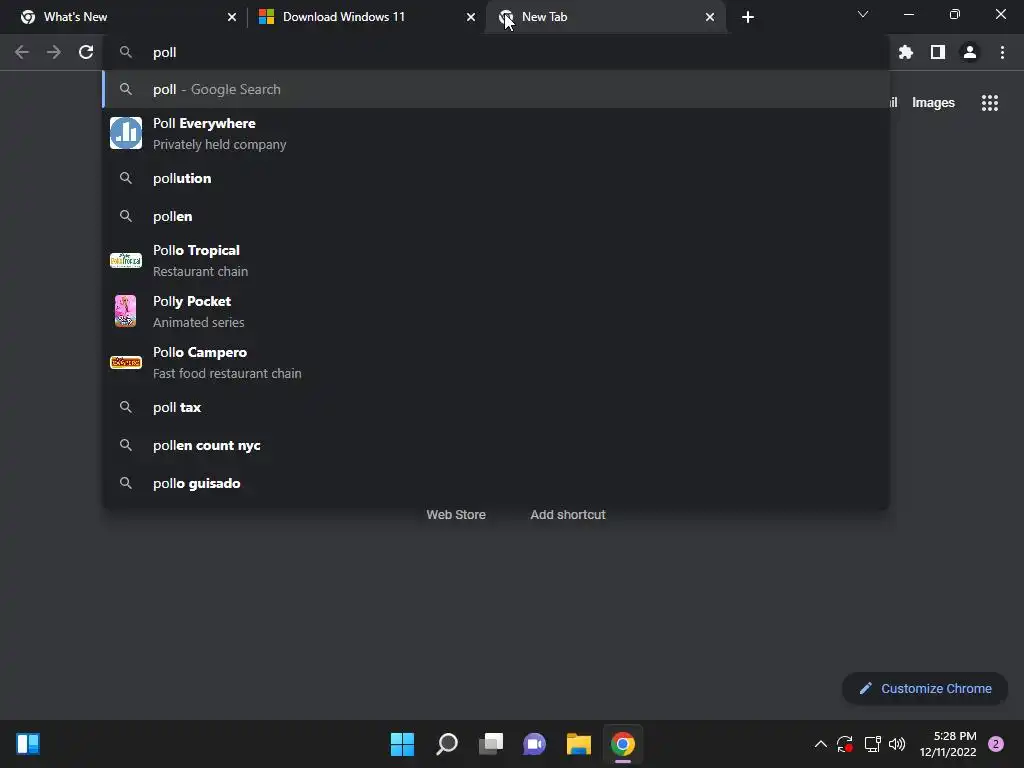Click the volume speaker tray icon

[897, 744]
